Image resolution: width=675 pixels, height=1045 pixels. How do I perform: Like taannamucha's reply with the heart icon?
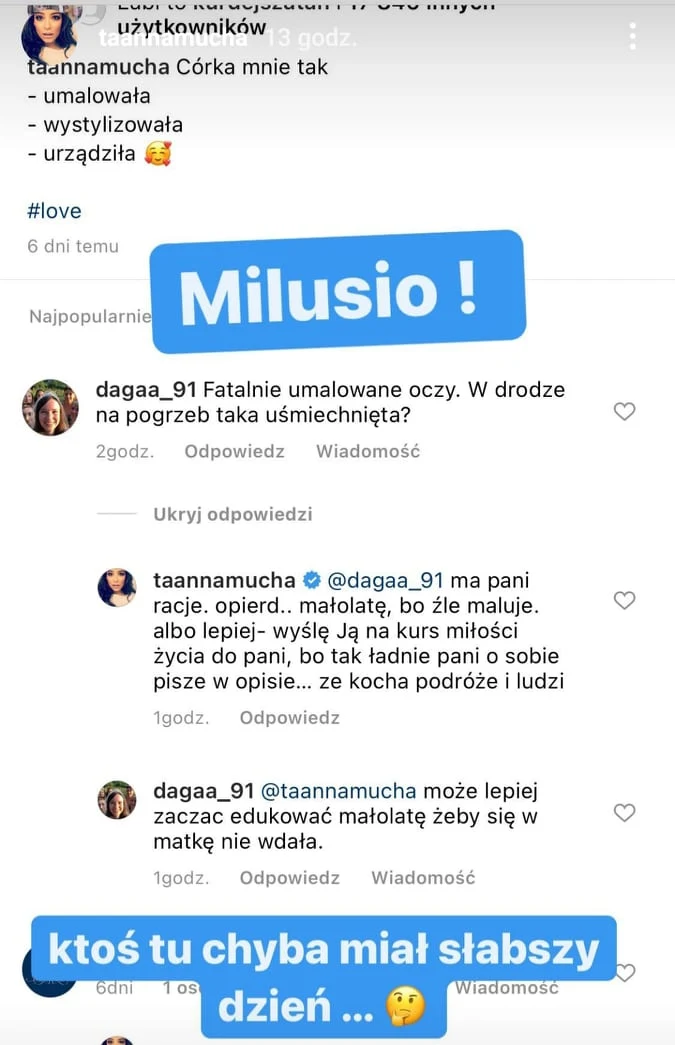(624, 600)
